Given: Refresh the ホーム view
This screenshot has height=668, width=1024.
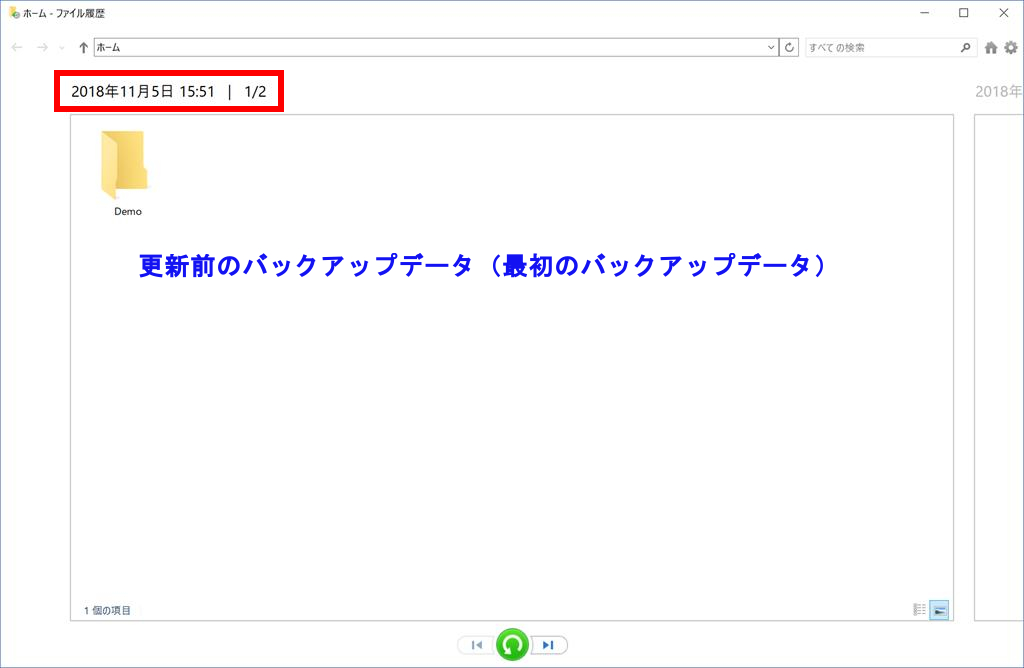Looking at the screenshot, I should tap(790, 47).
